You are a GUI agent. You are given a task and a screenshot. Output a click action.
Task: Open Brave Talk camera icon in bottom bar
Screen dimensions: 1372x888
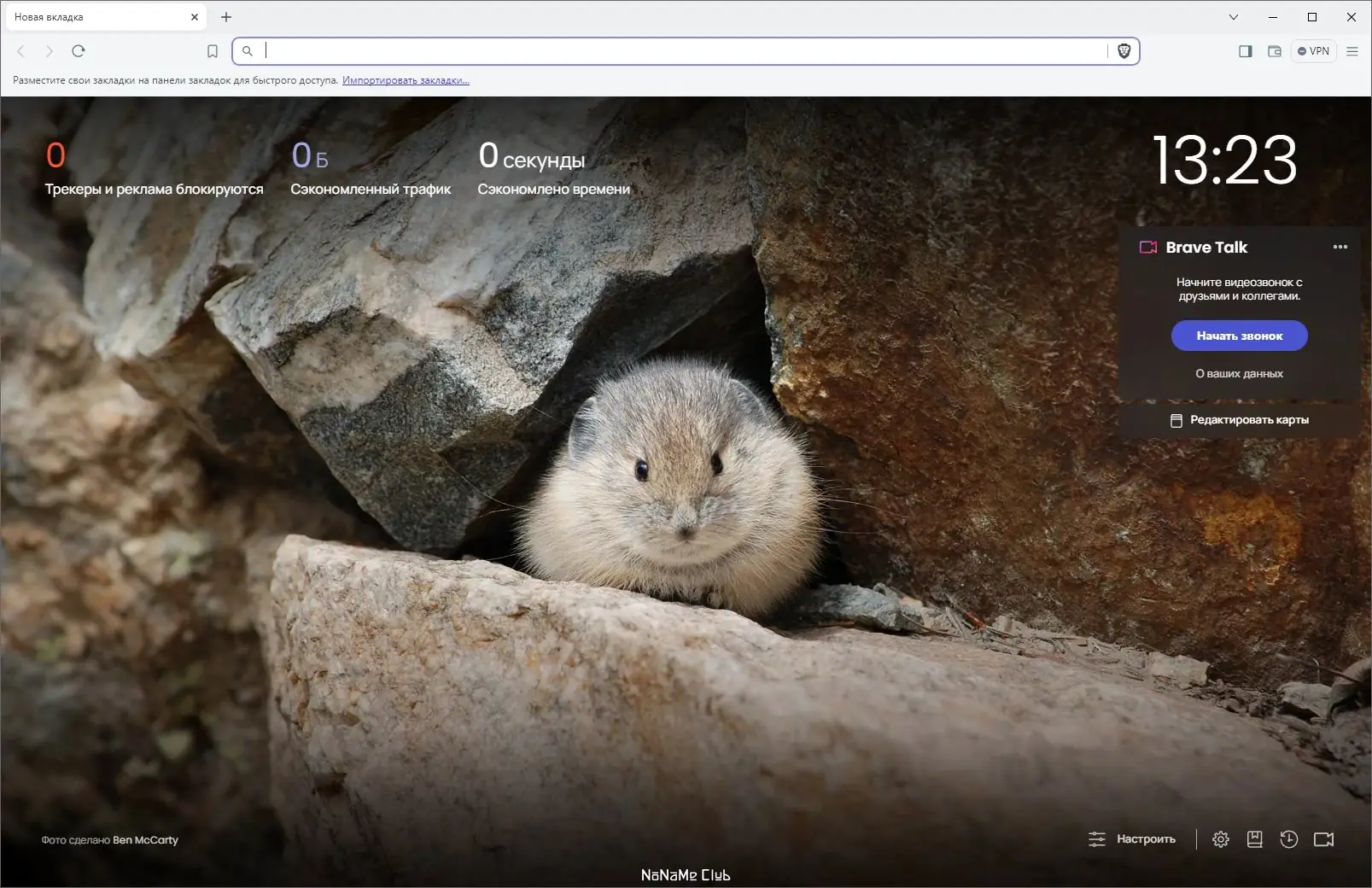pos(1323,839)
